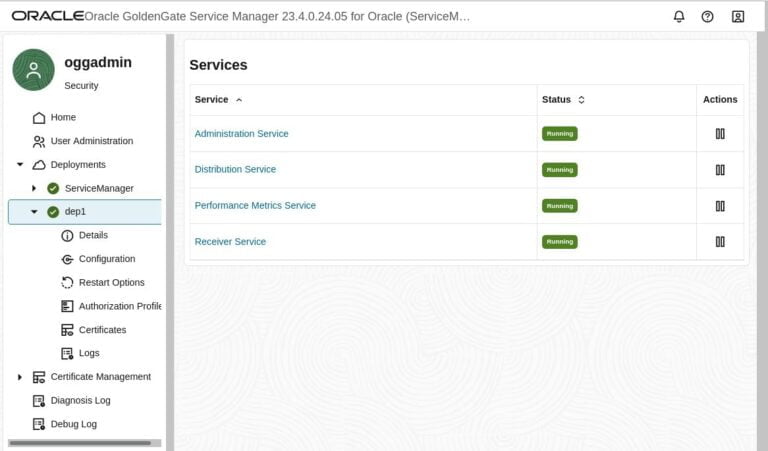Open User Administration page
The image size is (768, 451).
click(91, 141)
